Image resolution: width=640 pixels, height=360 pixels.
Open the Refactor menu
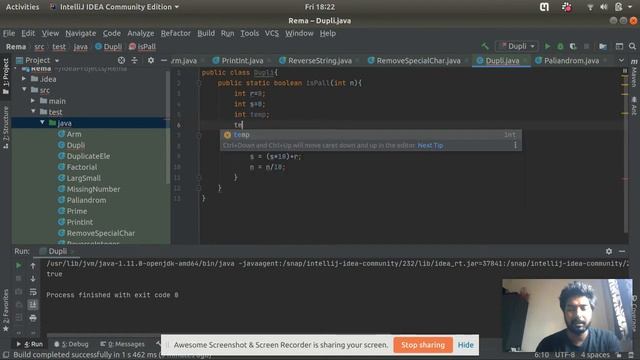(176, 33)
